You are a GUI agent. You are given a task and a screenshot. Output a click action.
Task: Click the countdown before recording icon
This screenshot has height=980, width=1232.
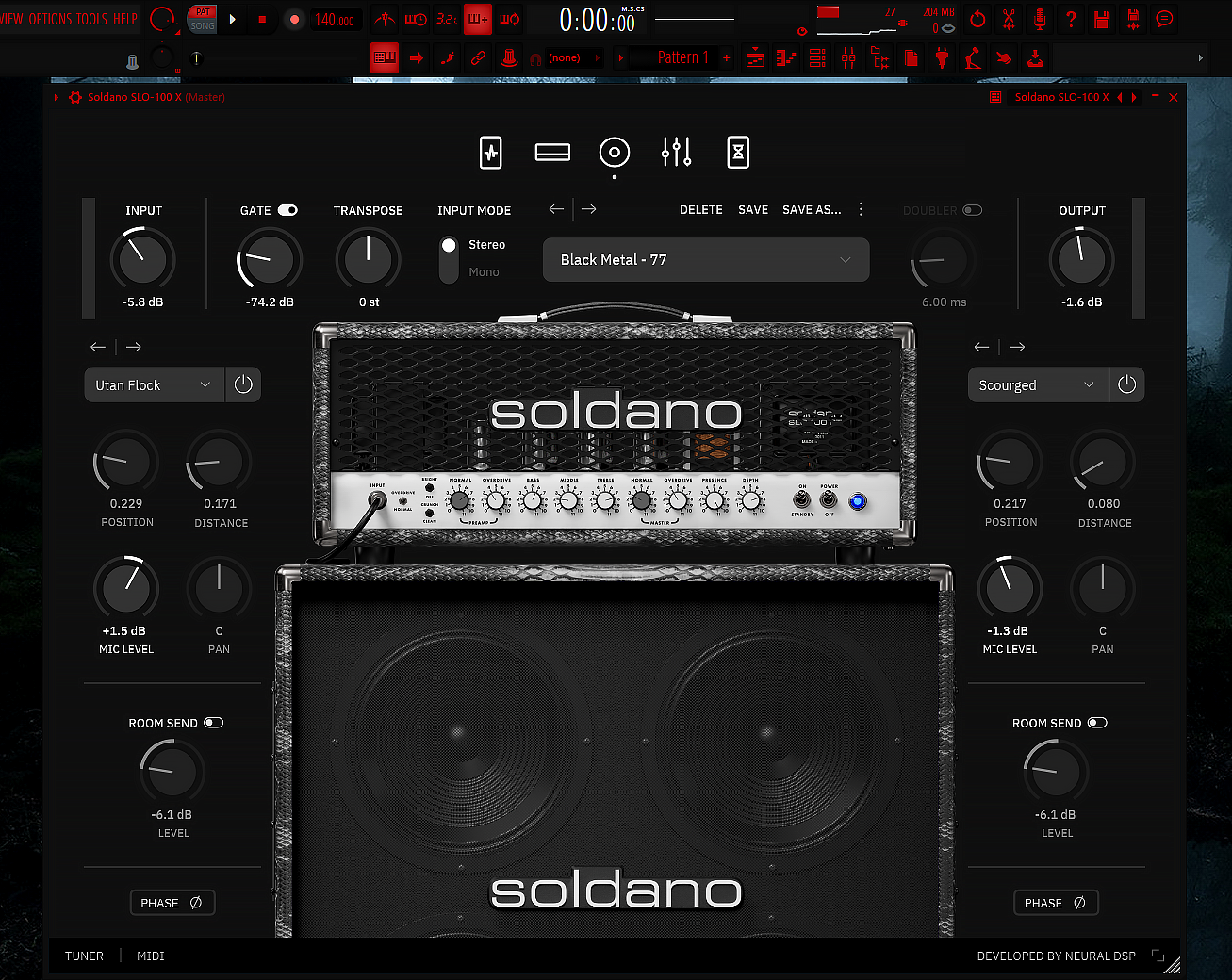click(x=447, y=19)
